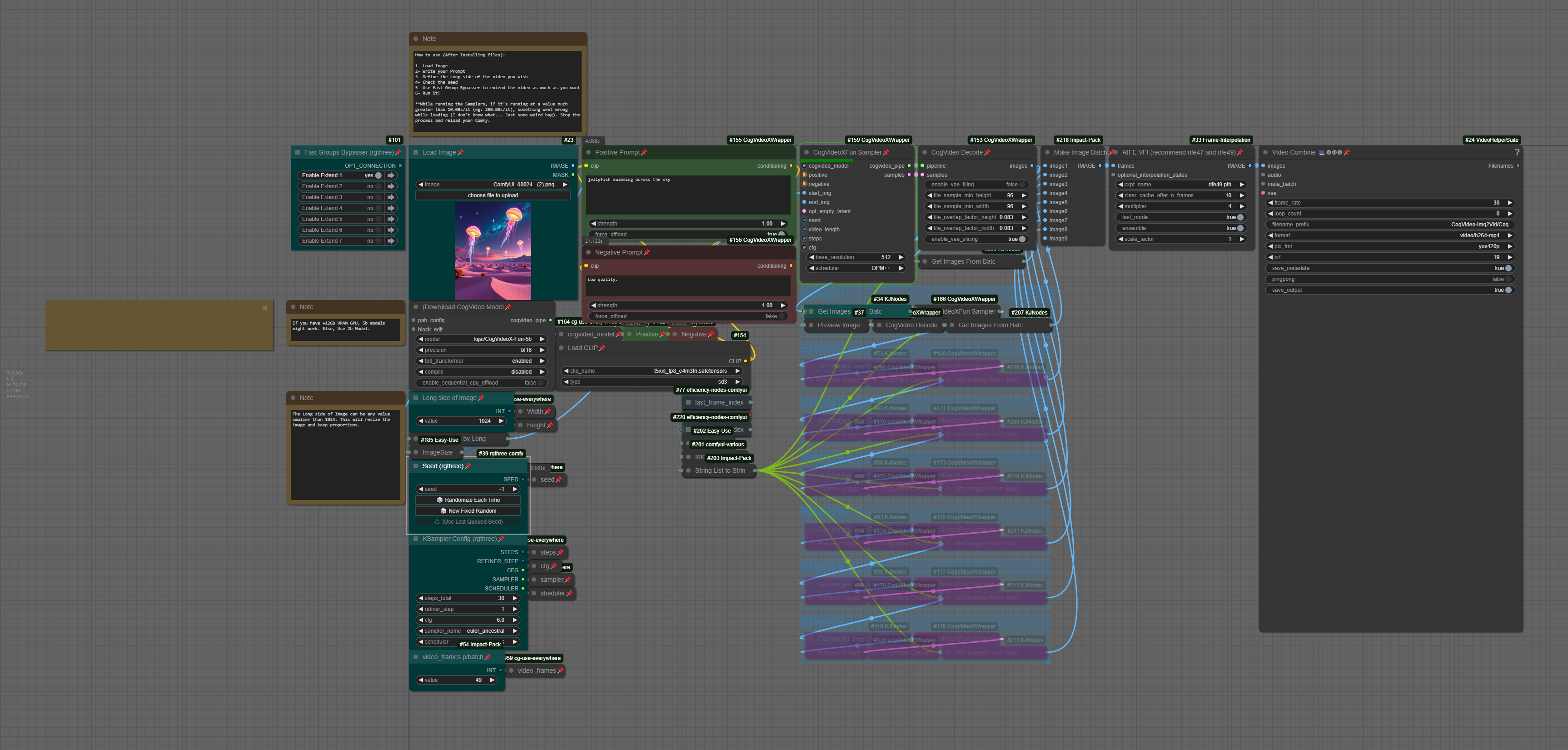The width and height of the screenshot is (1568, 750).
Task: Click recycle icon Use Last Queued Seed
Action: pyautogui.click(x=437, y=522)
